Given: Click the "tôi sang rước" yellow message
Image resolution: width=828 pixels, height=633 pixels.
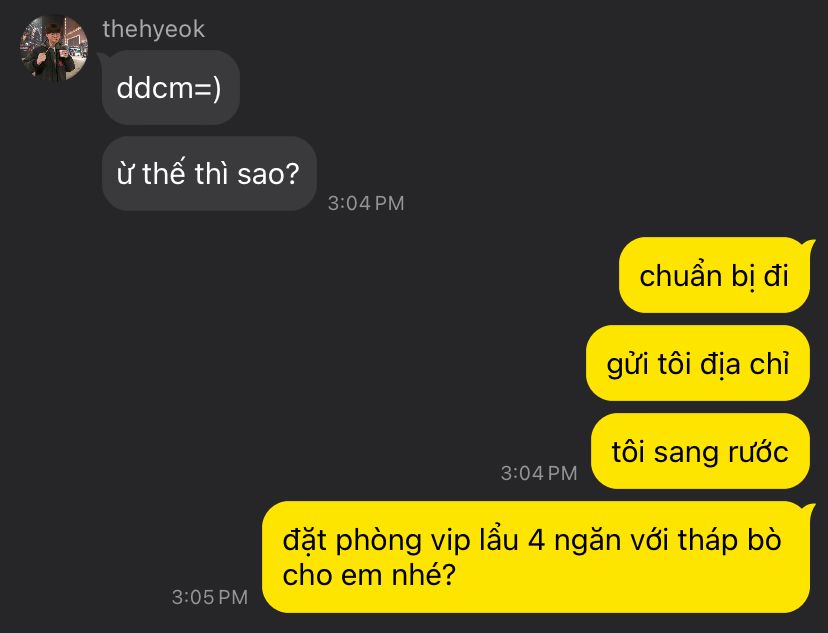Looking at the screenshot, I should click(701, 451).
